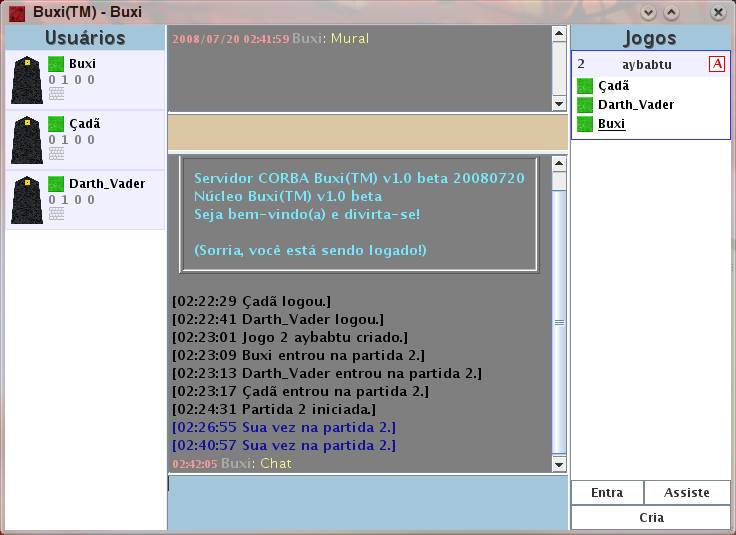Click green square beside Darth_Vader in Jogos list
Image resolution: width=736 pixels, height=535 pixels.
pyautogui.click(x=585, y=105)
